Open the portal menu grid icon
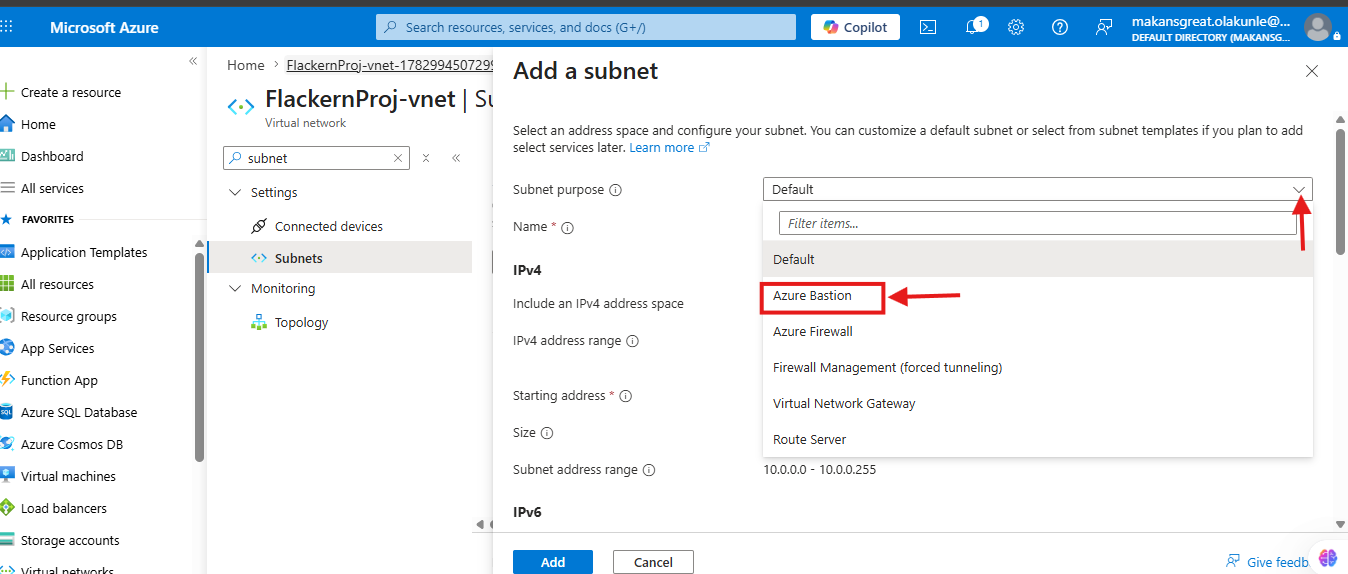Screen dimensions: 1348x574 pyautogui.click(x=8, y=27)
